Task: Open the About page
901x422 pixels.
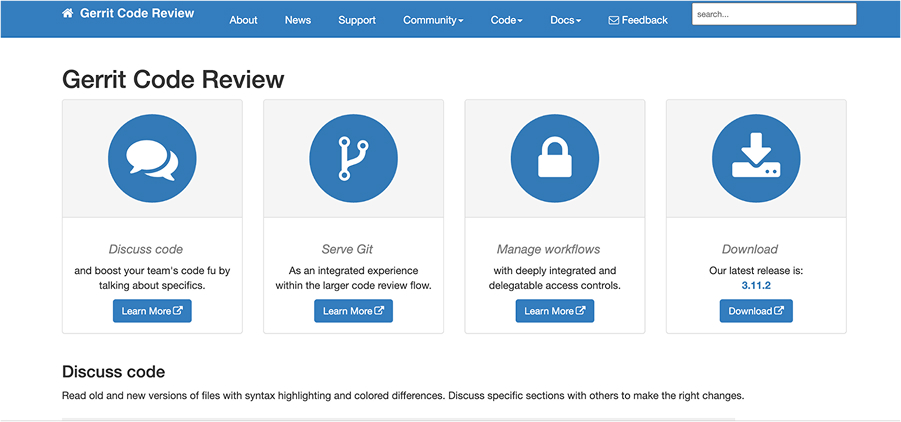Action: coord(243,20)
